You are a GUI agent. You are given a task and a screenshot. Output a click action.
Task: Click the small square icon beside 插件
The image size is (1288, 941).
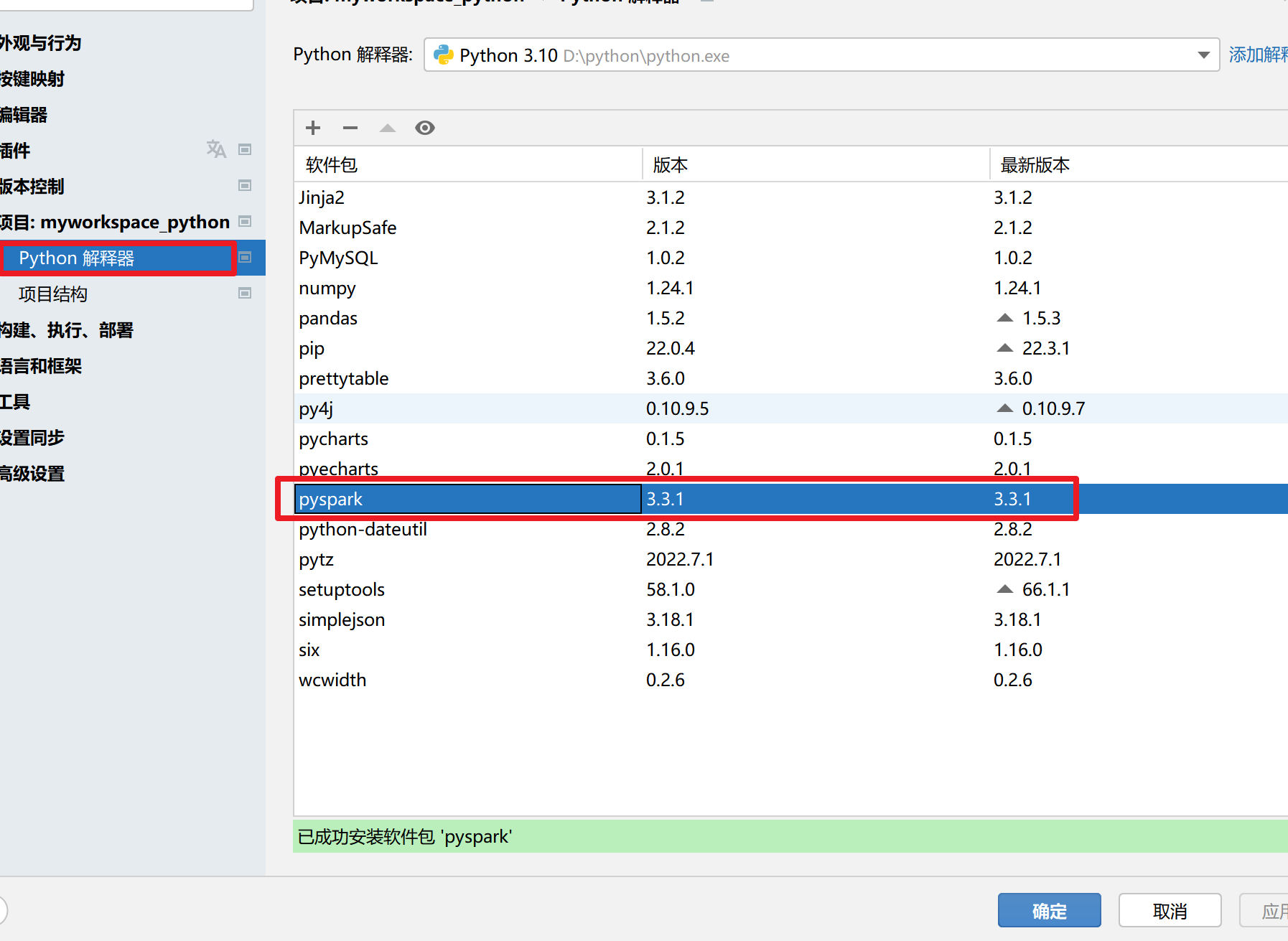(x=244, y=149)
